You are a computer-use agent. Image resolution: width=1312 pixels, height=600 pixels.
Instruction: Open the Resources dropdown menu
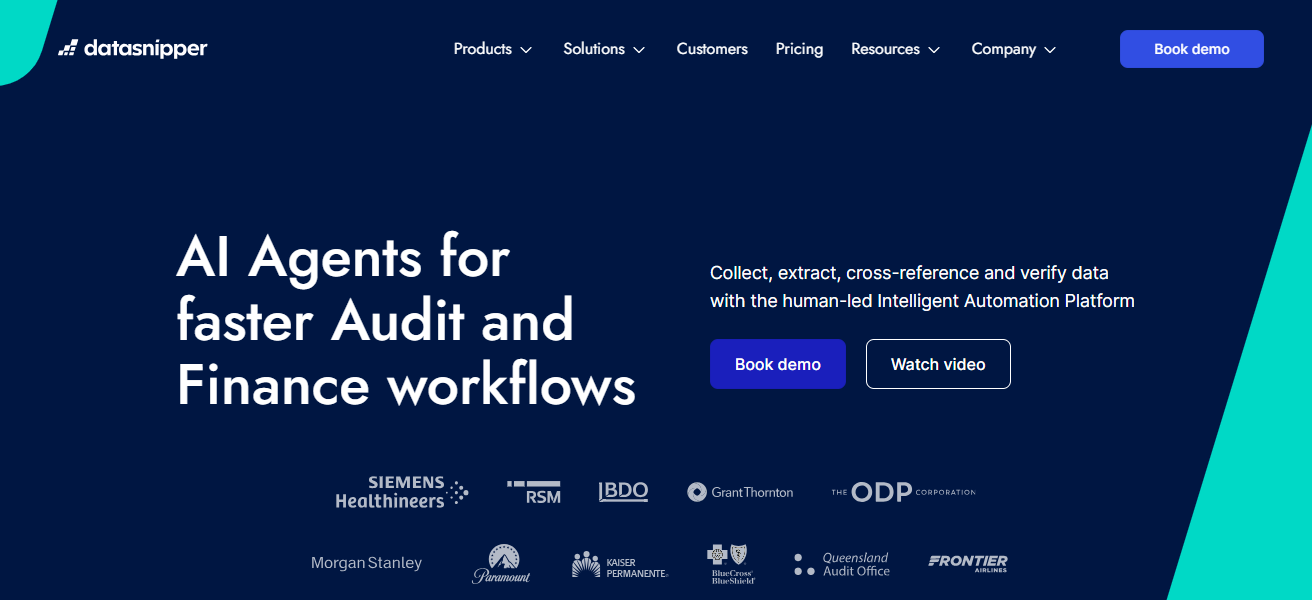point(895,49)
